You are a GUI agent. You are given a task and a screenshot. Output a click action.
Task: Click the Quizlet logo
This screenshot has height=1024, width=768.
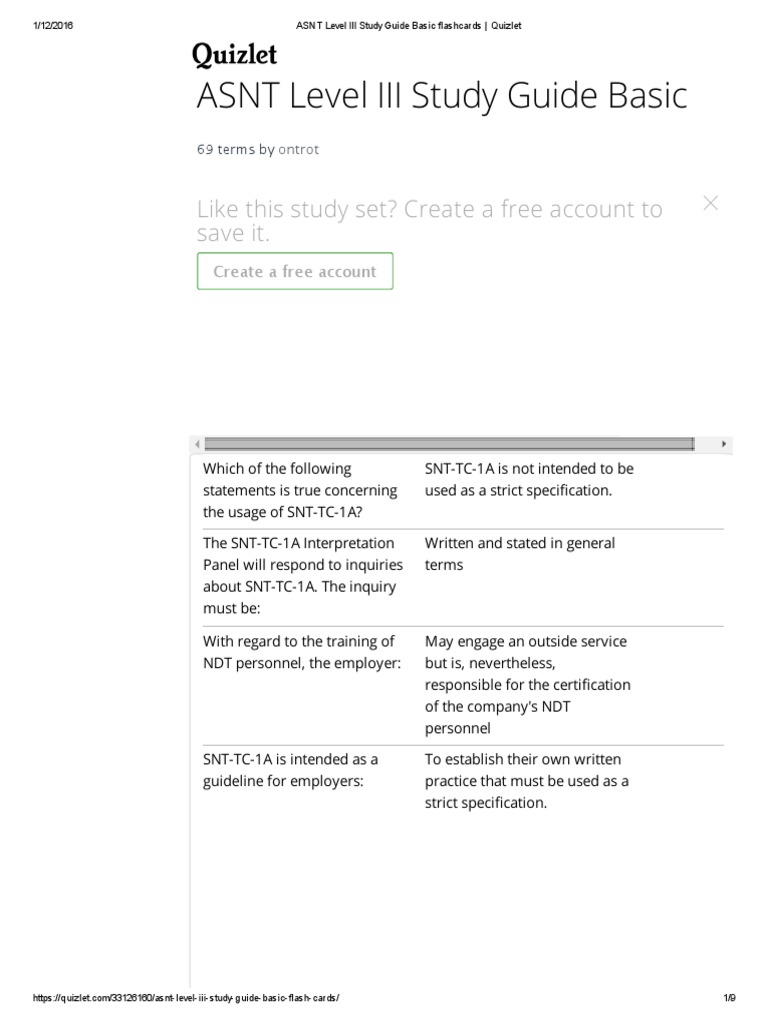click(235, 57)
